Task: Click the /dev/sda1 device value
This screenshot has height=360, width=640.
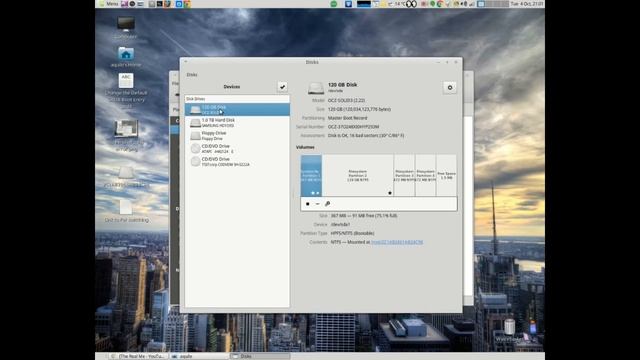Action: (x=340, y=224)
